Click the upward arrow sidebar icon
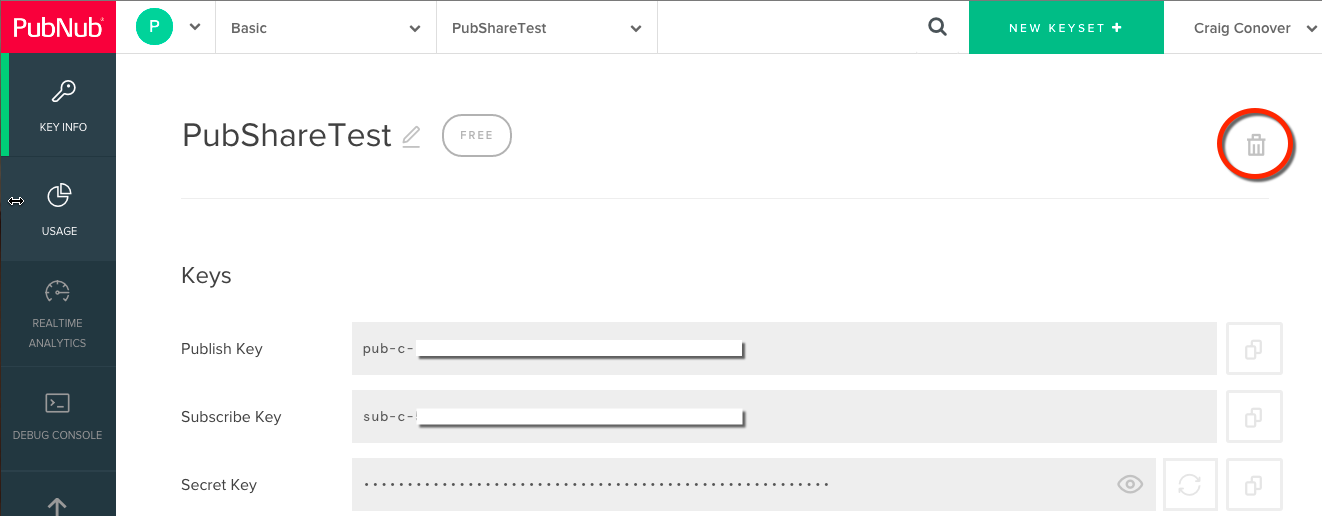Screen dimensions: 1322x516 click(57, 506)
